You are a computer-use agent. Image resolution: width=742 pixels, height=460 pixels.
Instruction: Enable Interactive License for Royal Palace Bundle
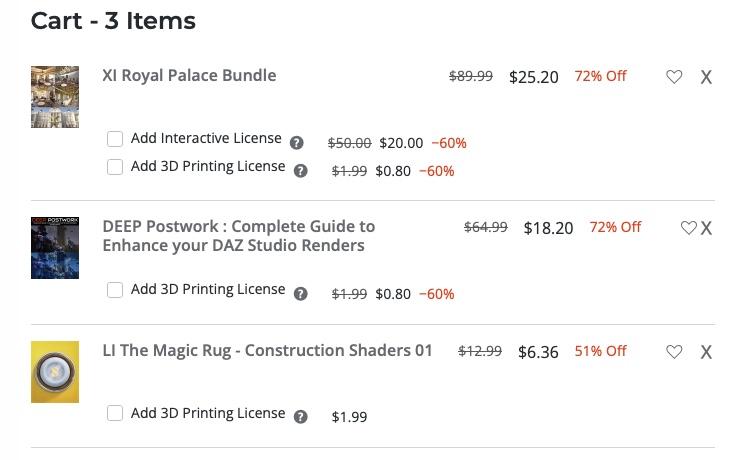pos(115,139)
